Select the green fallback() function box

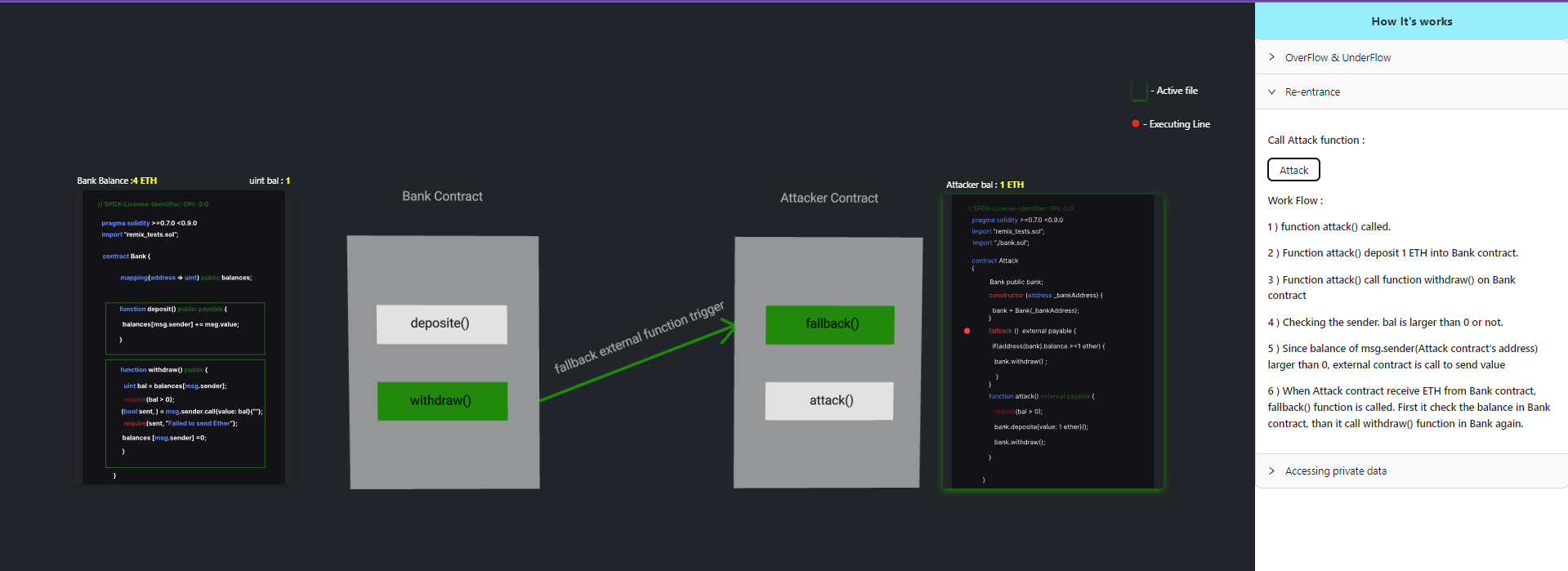(830, 324)
